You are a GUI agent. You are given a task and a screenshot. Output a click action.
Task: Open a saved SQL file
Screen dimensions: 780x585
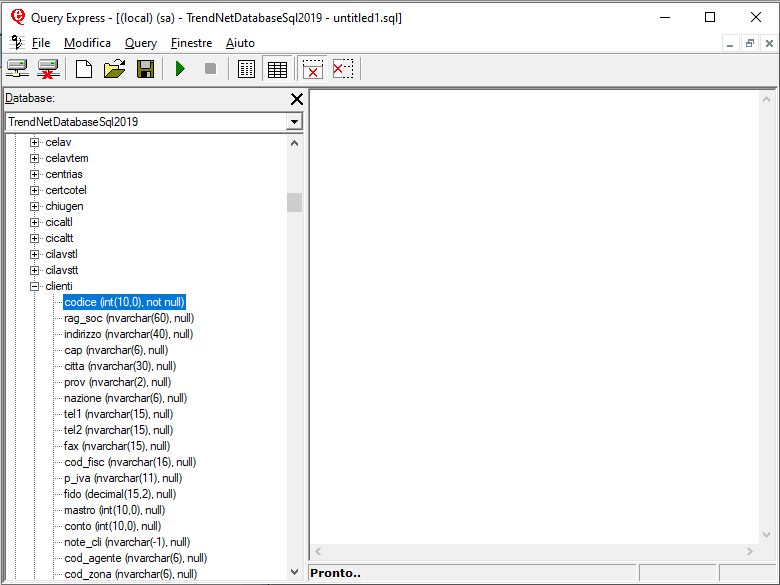pos(114,69)
